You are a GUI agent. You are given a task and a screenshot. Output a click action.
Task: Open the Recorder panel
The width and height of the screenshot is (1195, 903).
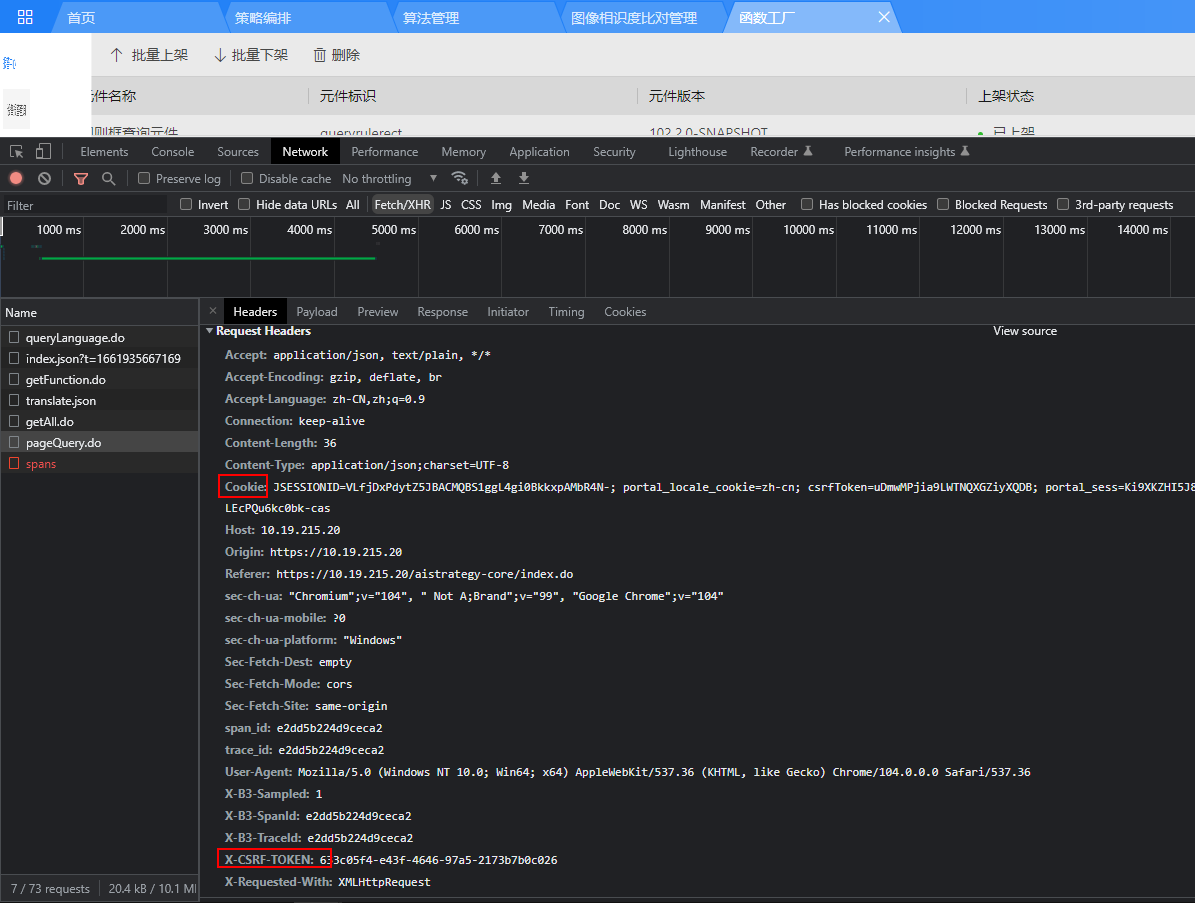781,152
